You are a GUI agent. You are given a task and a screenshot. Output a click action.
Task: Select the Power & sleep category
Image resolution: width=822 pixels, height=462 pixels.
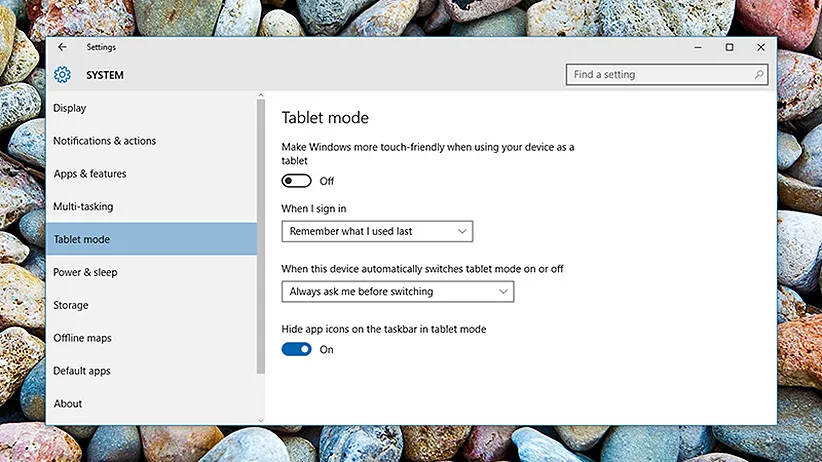(85, 272)
